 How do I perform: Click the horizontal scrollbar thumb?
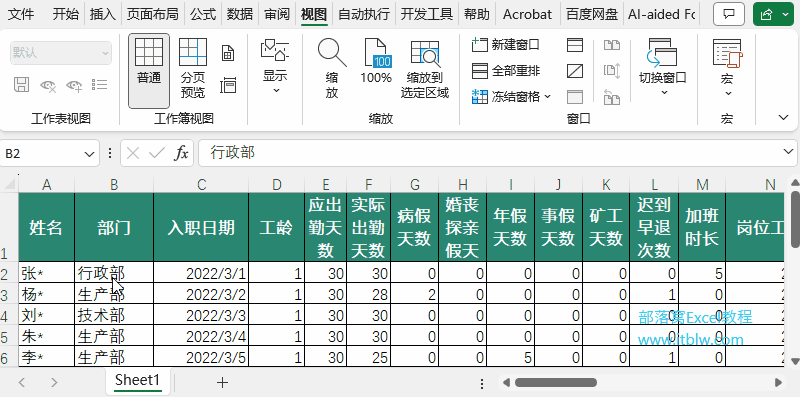point(556,382)
